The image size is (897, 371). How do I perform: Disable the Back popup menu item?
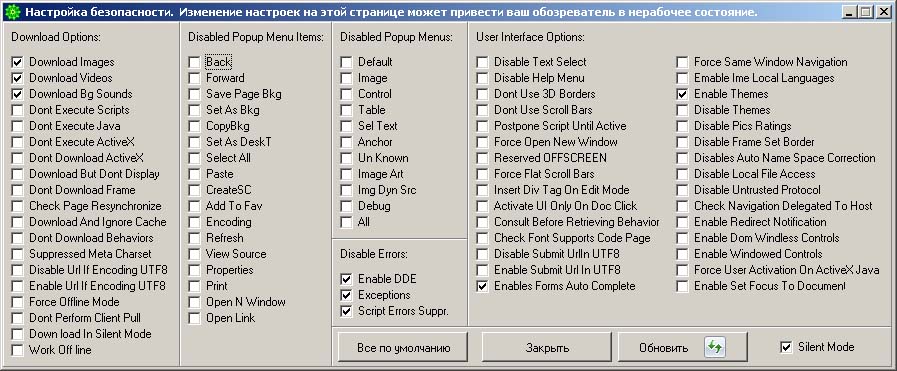click(195, 62)
